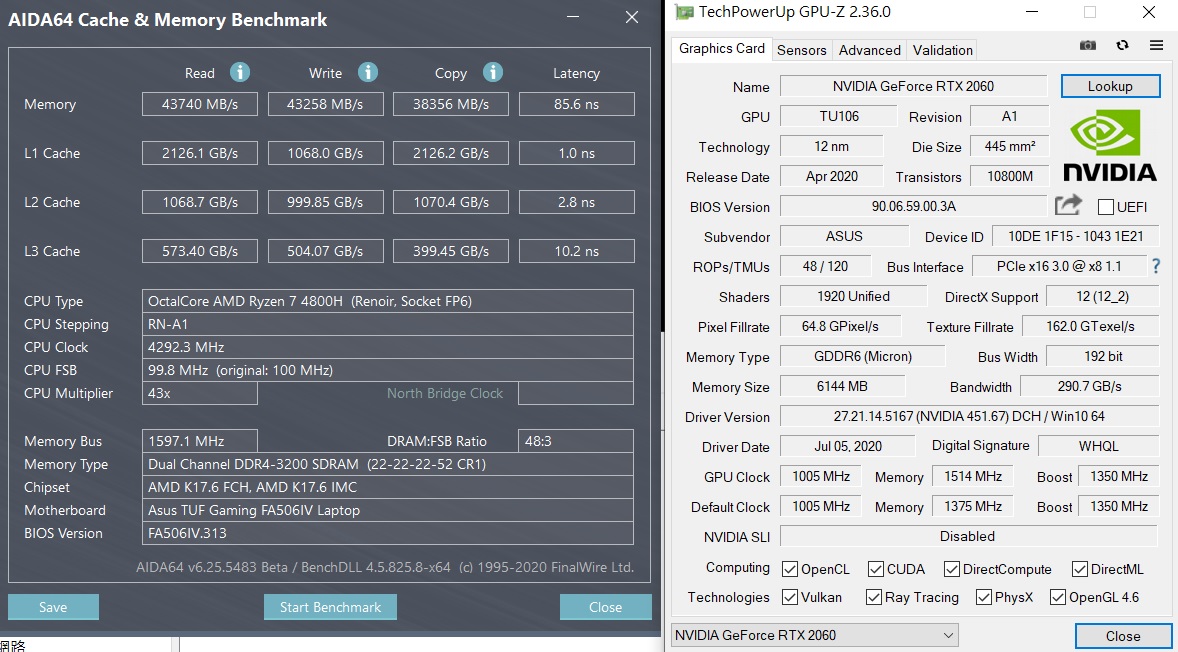Viewport: 1178px width, 652px height.
Task: Click Memory Read value 43740 MB/s
Action: (200, 104)
